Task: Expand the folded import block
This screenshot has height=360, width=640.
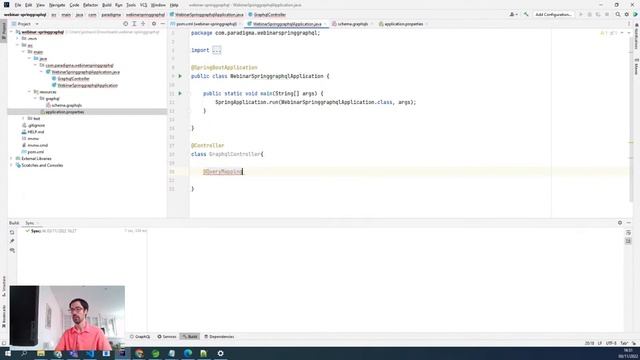Action: pos(217,50)
